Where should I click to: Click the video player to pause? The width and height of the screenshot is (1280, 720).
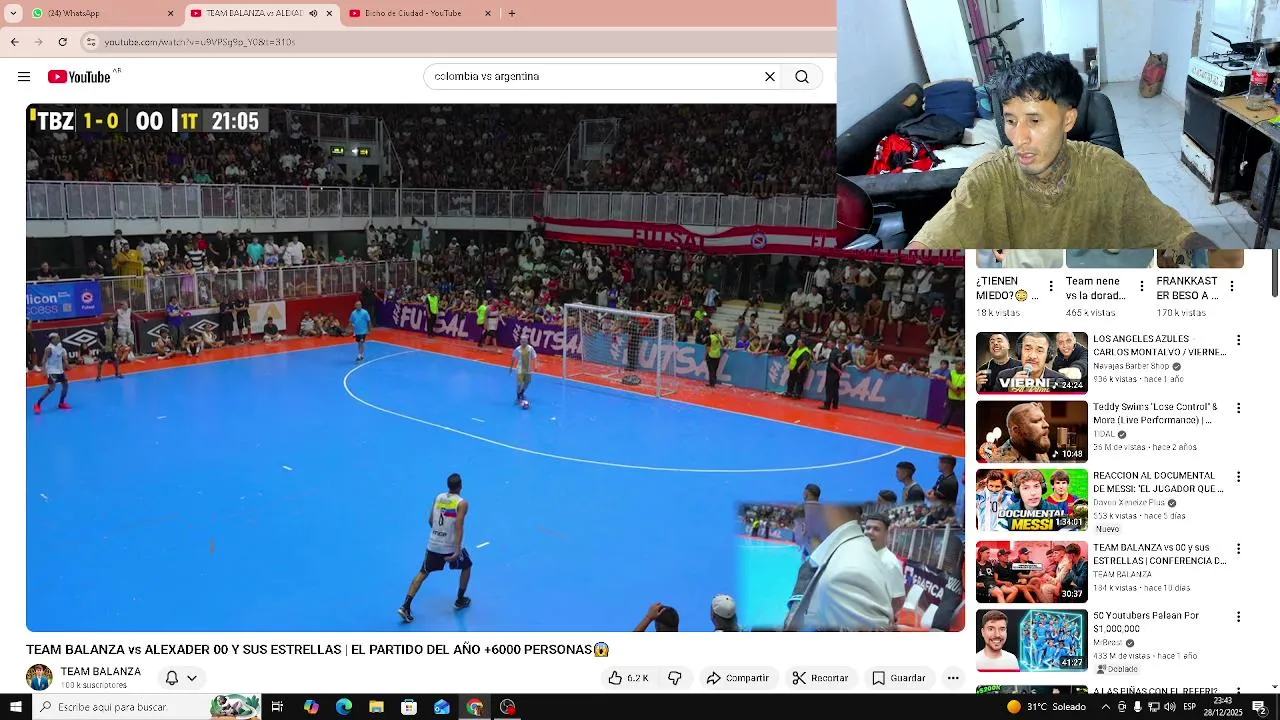point(495,368)
